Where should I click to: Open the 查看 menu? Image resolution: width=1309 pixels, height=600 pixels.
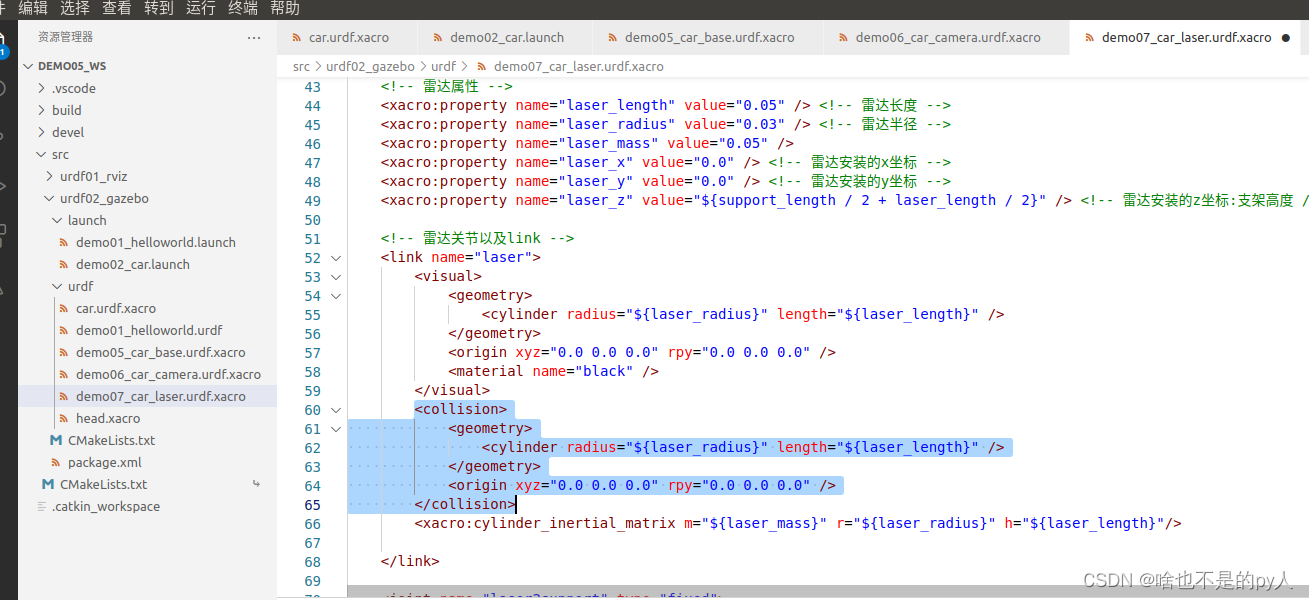tap(117, 8)
